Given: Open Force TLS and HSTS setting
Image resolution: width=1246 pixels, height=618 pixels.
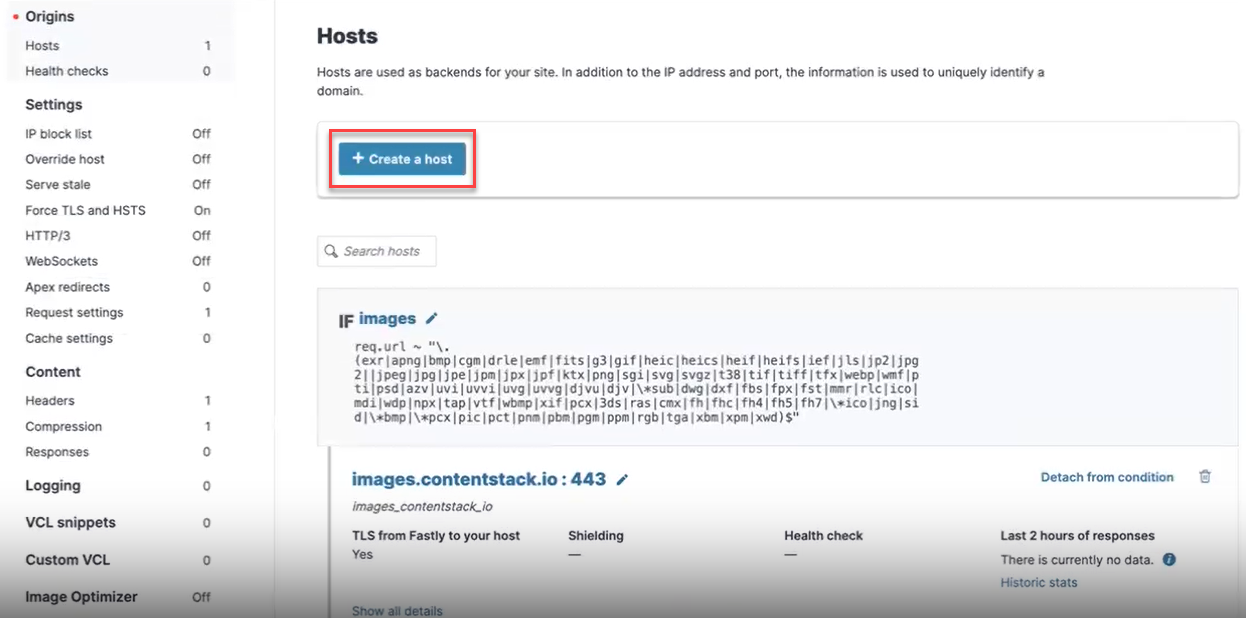Looking at the screenshot, I should coord(85,210).
